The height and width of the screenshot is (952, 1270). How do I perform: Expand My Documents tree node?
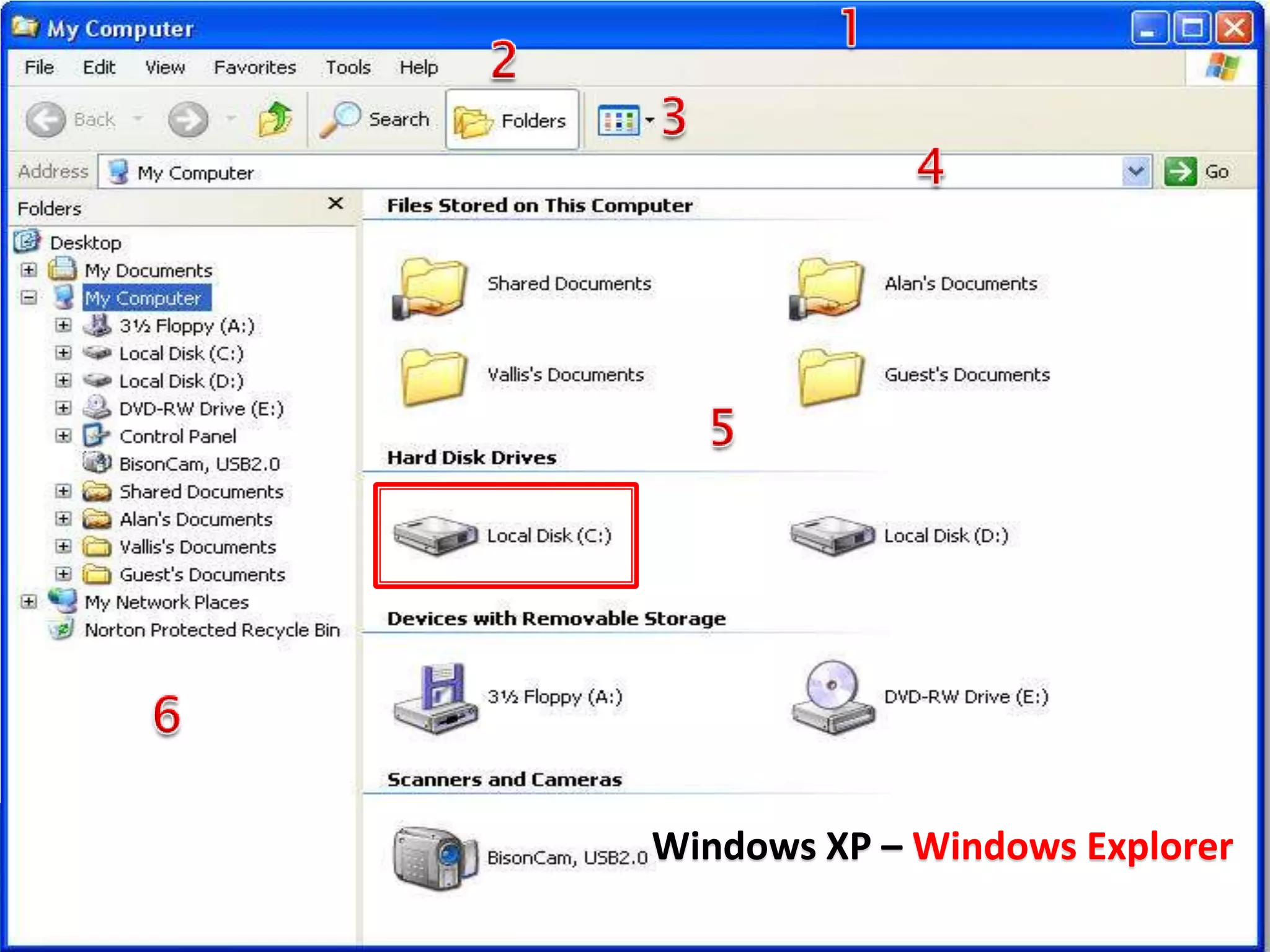point(29,270)
